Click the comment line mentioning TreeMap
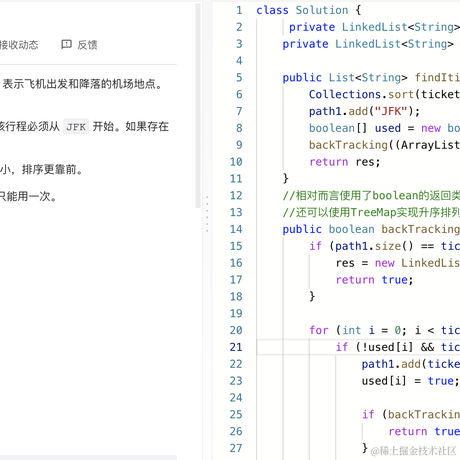The height and width of the screenshot is (460, 460). pos(371,212)
